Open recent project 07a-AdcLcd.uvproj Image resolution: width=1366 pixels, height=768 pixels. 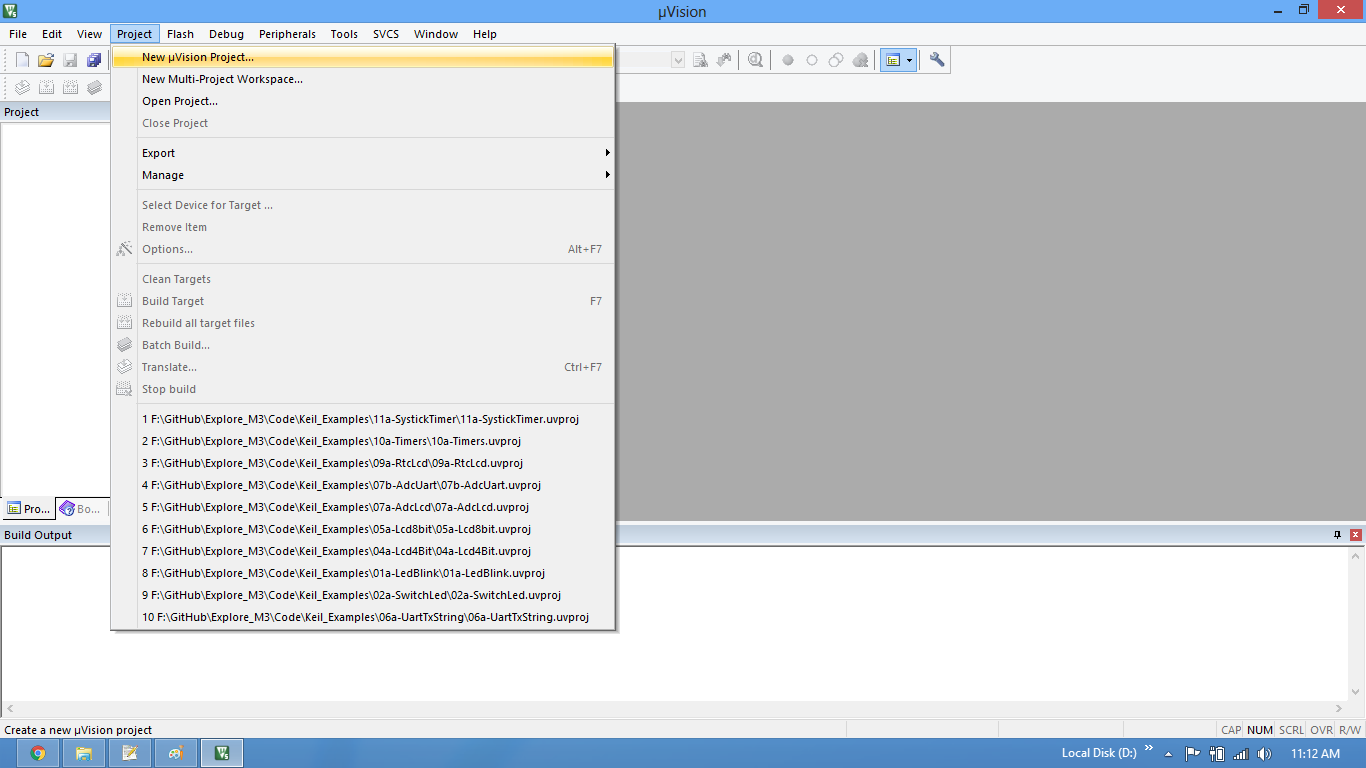tap(362, 507)
